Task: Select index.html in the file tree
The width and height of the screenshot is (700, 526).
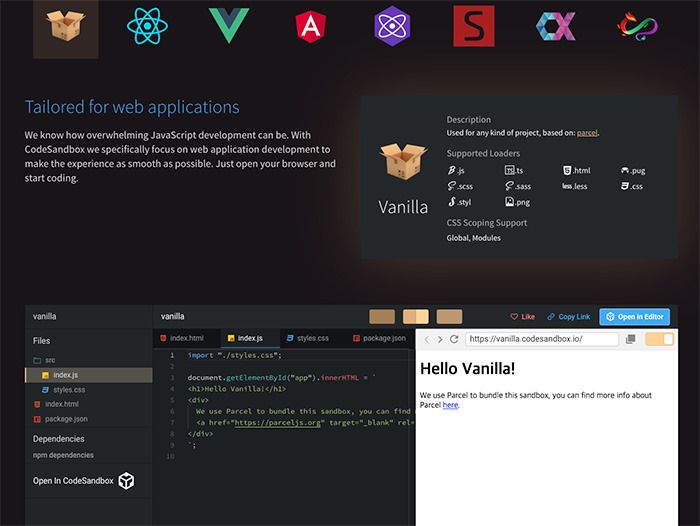Action: [89, 404]
